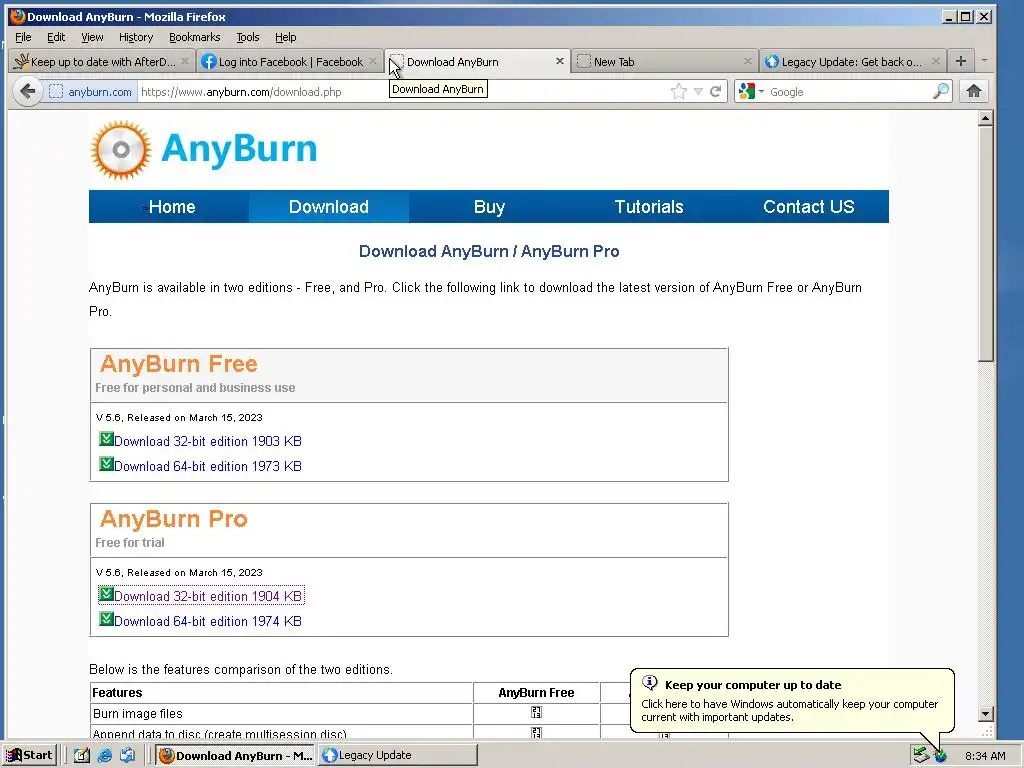Switch to the Keep up to date with AfterD... tab
The height and width of the screenshot is (768, 1024).
[x=101, y=61]
